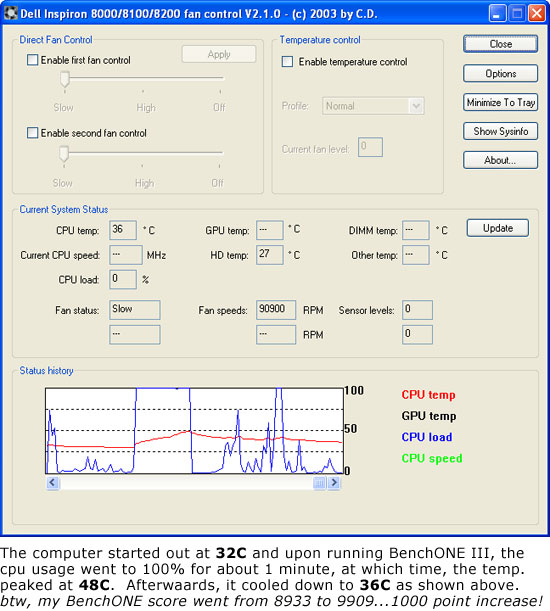This screenshot has height=611, width=550.
Task: Click the second fan status field
Action: click(134, 335)
